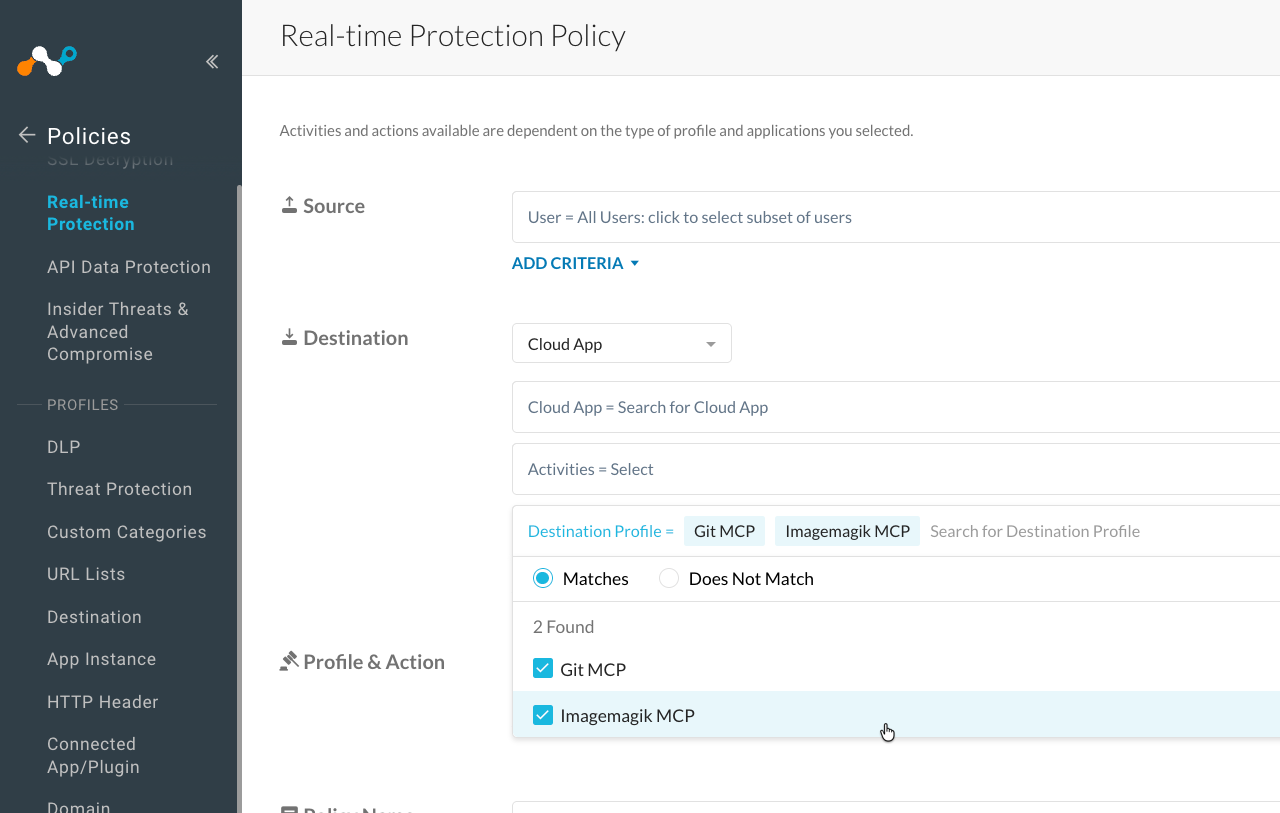Image resolution: width=1280 pixels, height=813 pixels.
Task: Open Insider Threats & Advanced Compromise
Action: coord(118,331)
